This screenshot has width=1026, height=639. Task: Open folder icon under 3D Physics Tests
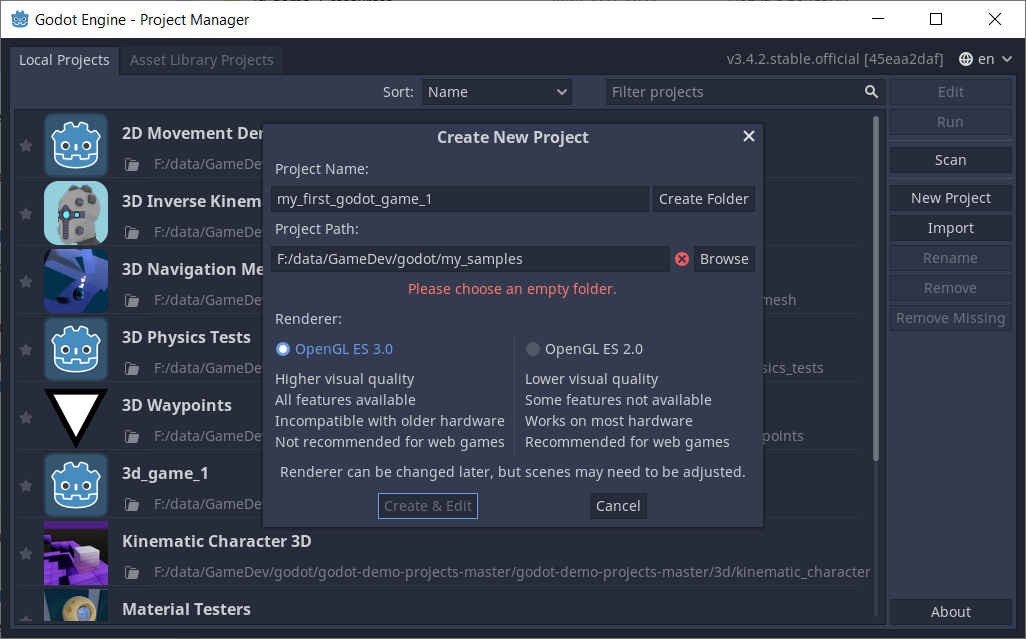point(132,368)
